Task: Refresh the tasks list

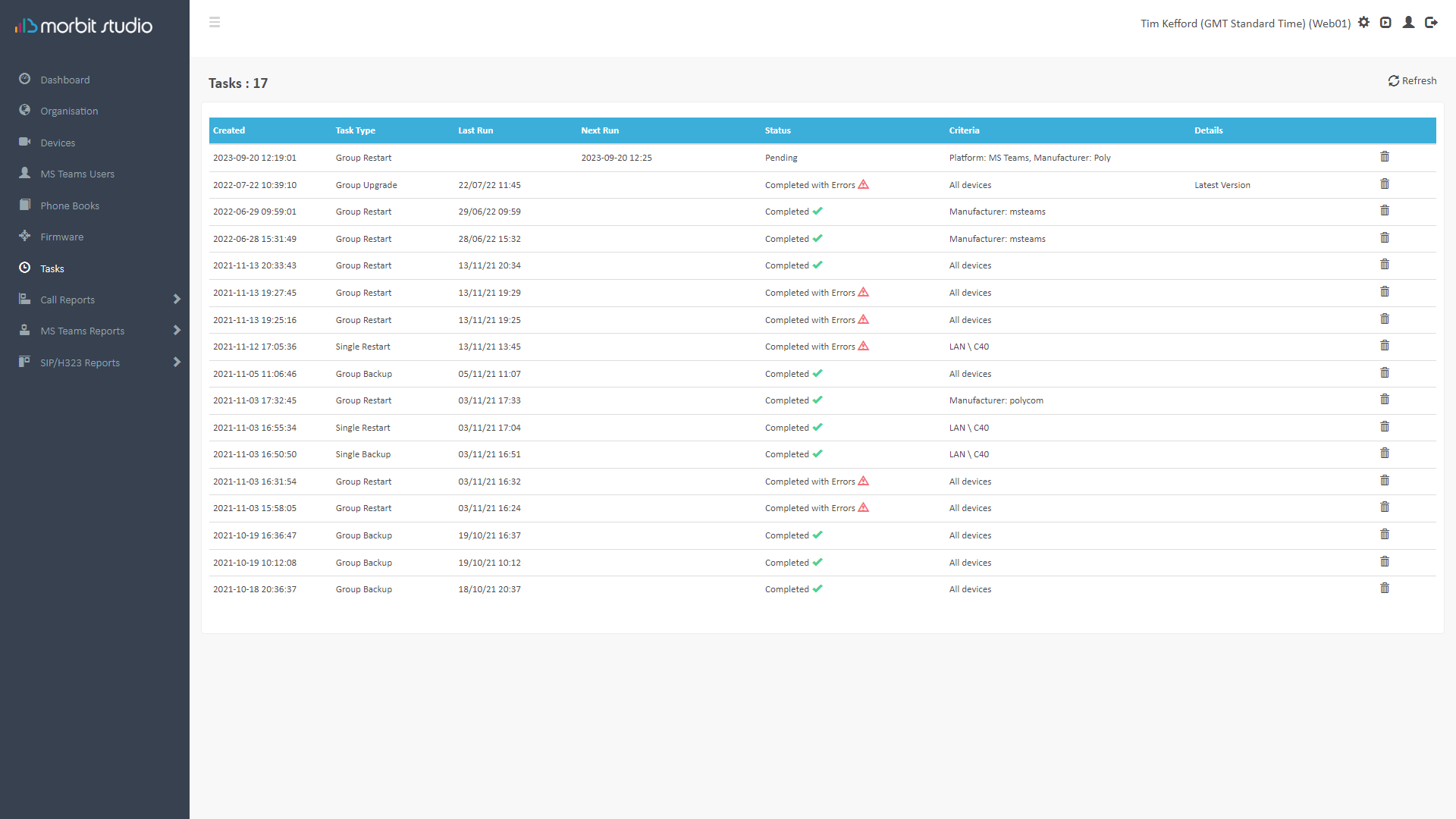Action: pyautogui.click(x=1412, y=80)
